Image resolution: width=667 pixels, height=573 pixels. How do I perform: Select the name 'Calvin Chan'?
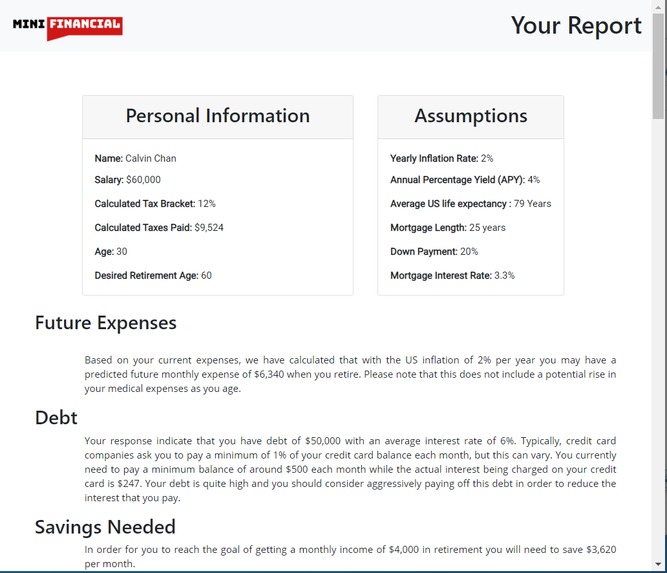coord(151,158)
